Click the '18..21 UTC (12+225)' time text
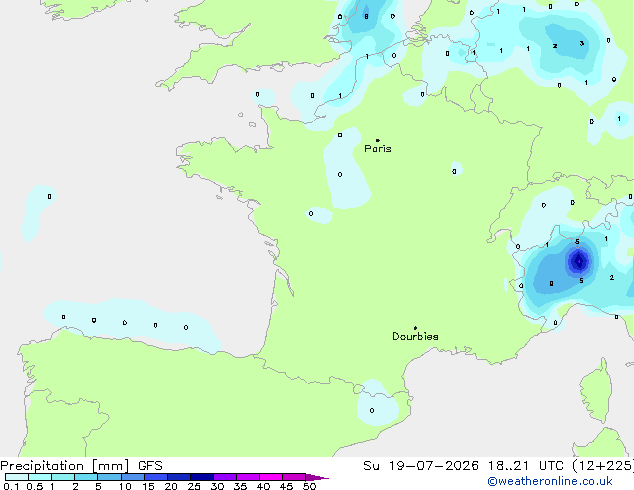Screen dimensions: 634x490 coord(560,466)
